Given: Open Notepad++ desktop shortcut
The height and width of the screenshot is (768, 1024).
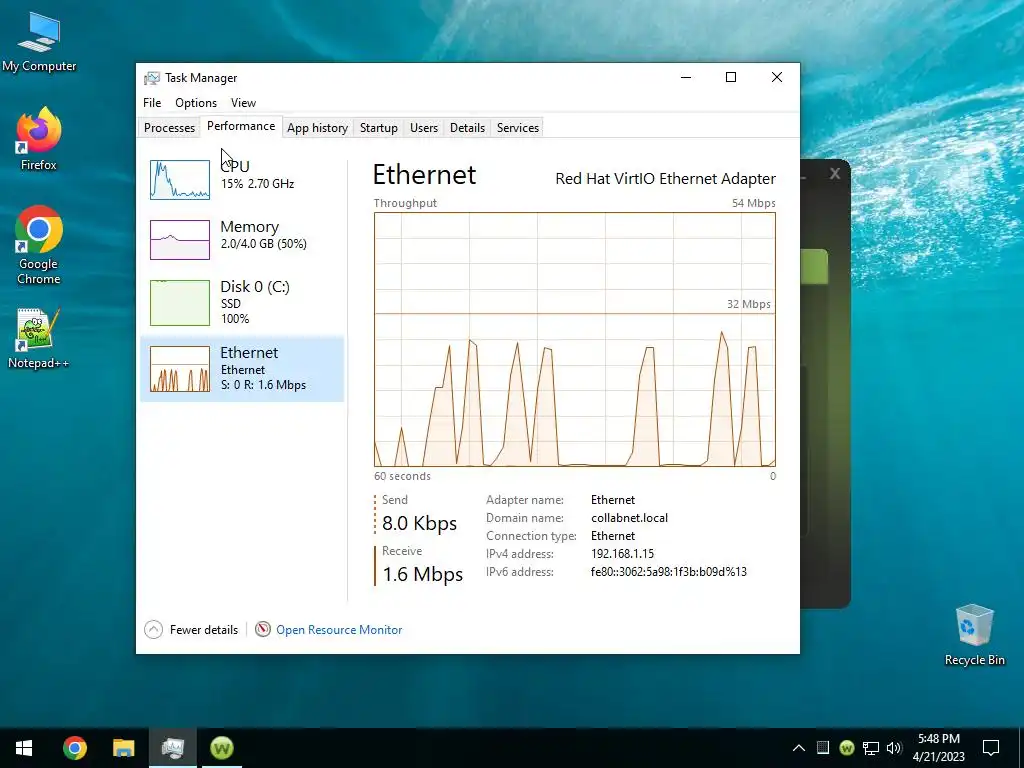Looking at the screenshot, I should (x=39, y=338).
